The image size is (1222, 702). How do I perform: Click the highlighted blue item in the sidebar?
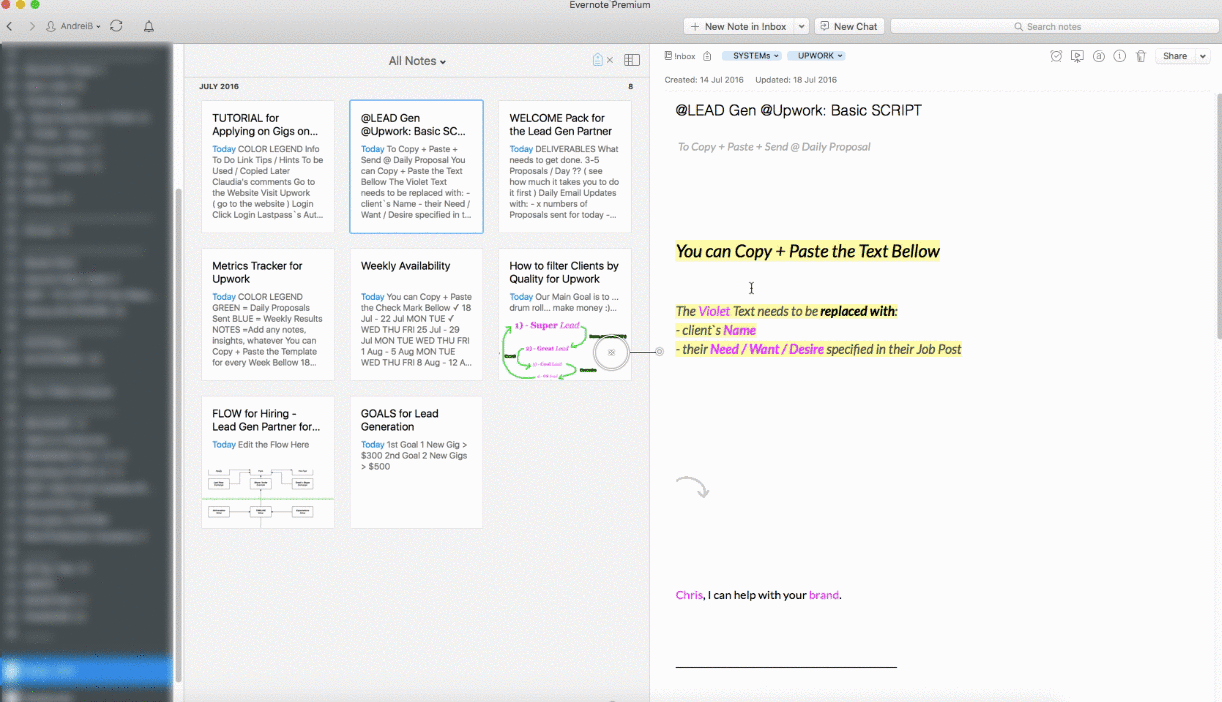pos(86,670)
